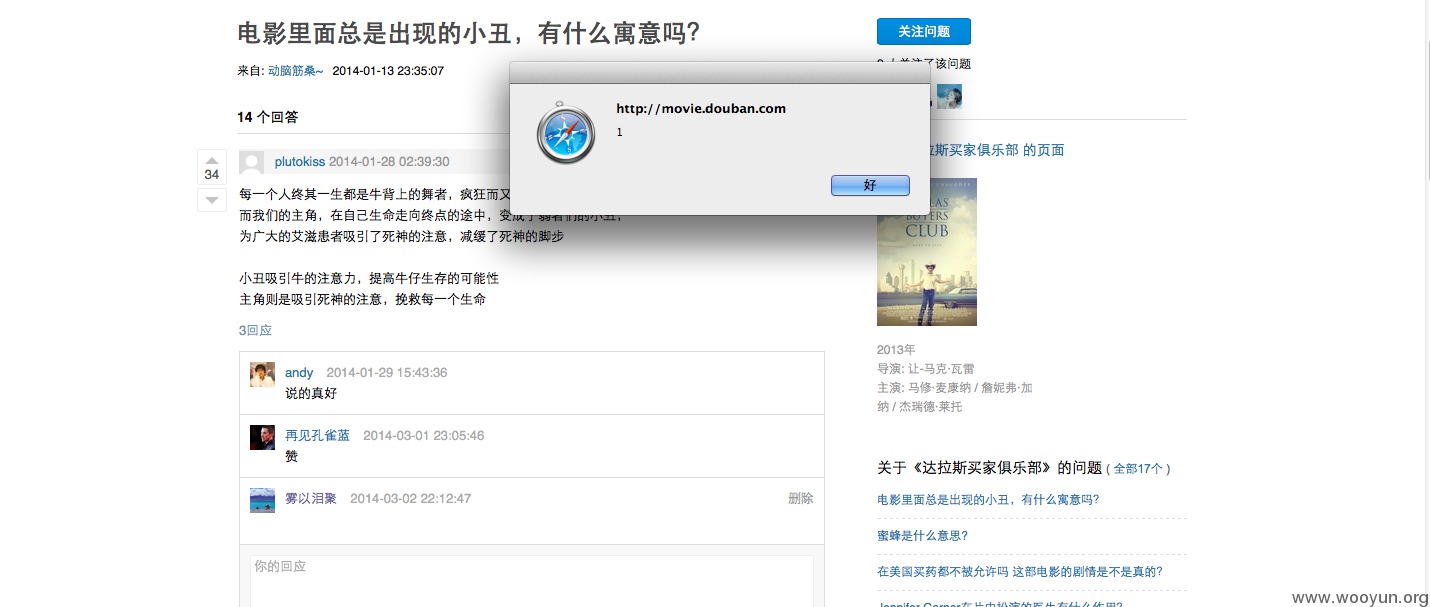Viewport: 1430px width, 607px height.
Task: Downvote plutokiss's answer with the down arrow
Action: click(x=212, y=199)
